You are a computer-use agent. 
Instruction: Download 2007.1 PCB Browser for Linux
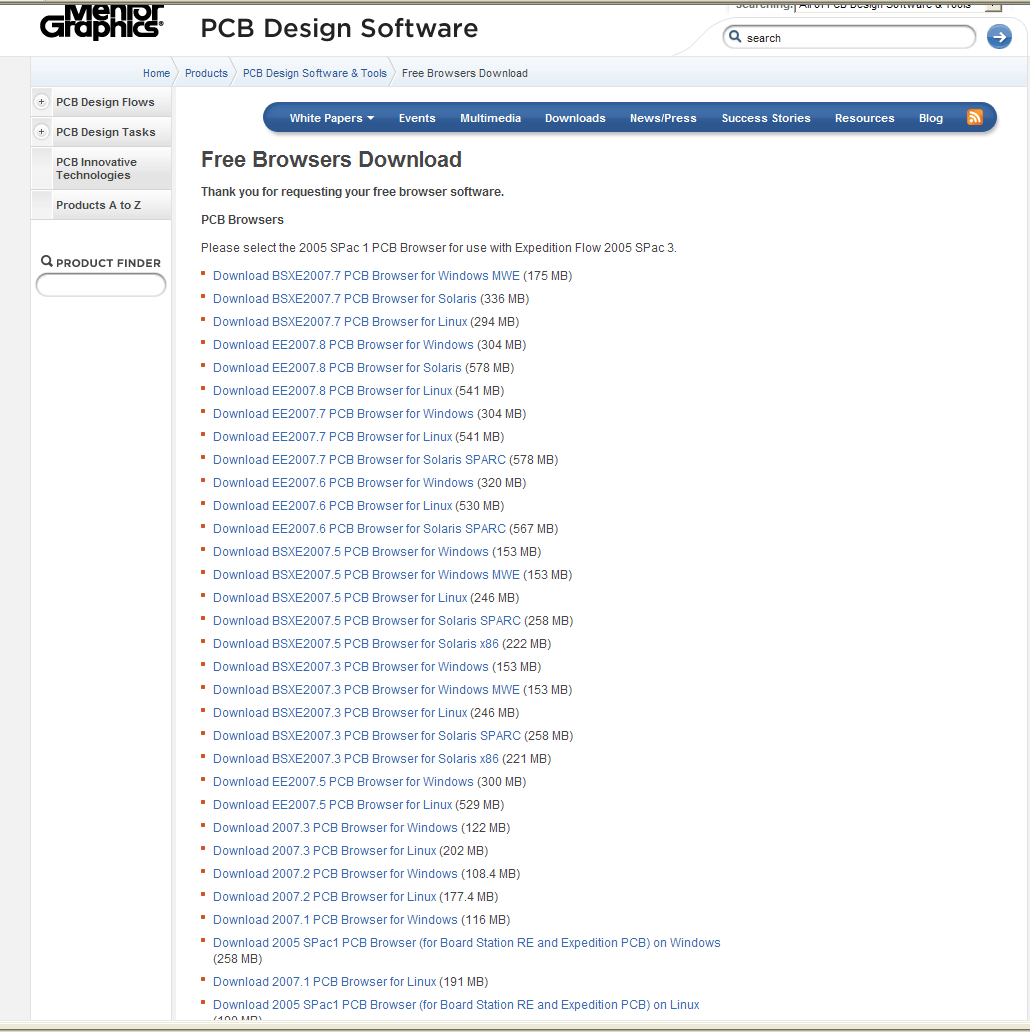click(324, 983)
